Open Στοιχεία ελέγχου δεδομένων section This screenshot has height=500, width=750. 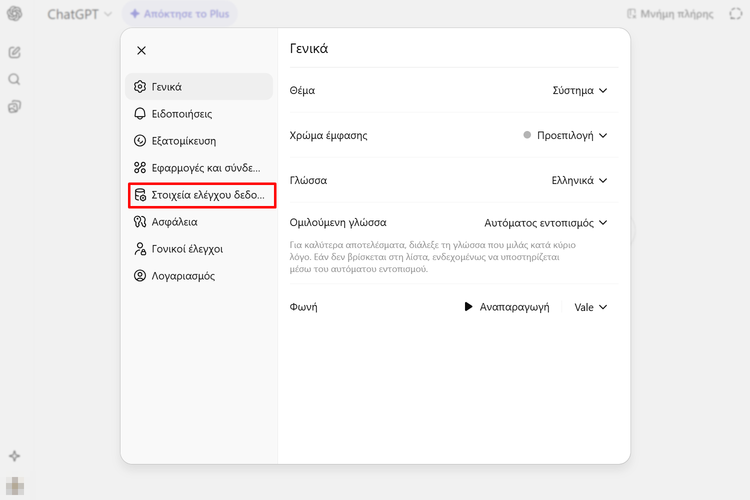click(x=200, y=195)
